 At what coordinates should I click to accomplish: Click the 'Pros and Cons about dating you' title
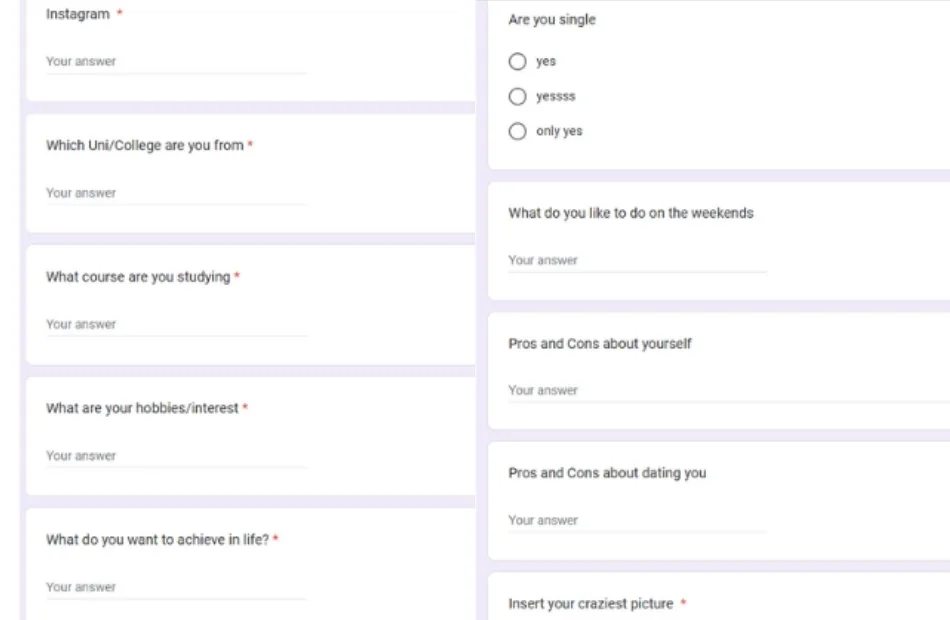point(607,473)
